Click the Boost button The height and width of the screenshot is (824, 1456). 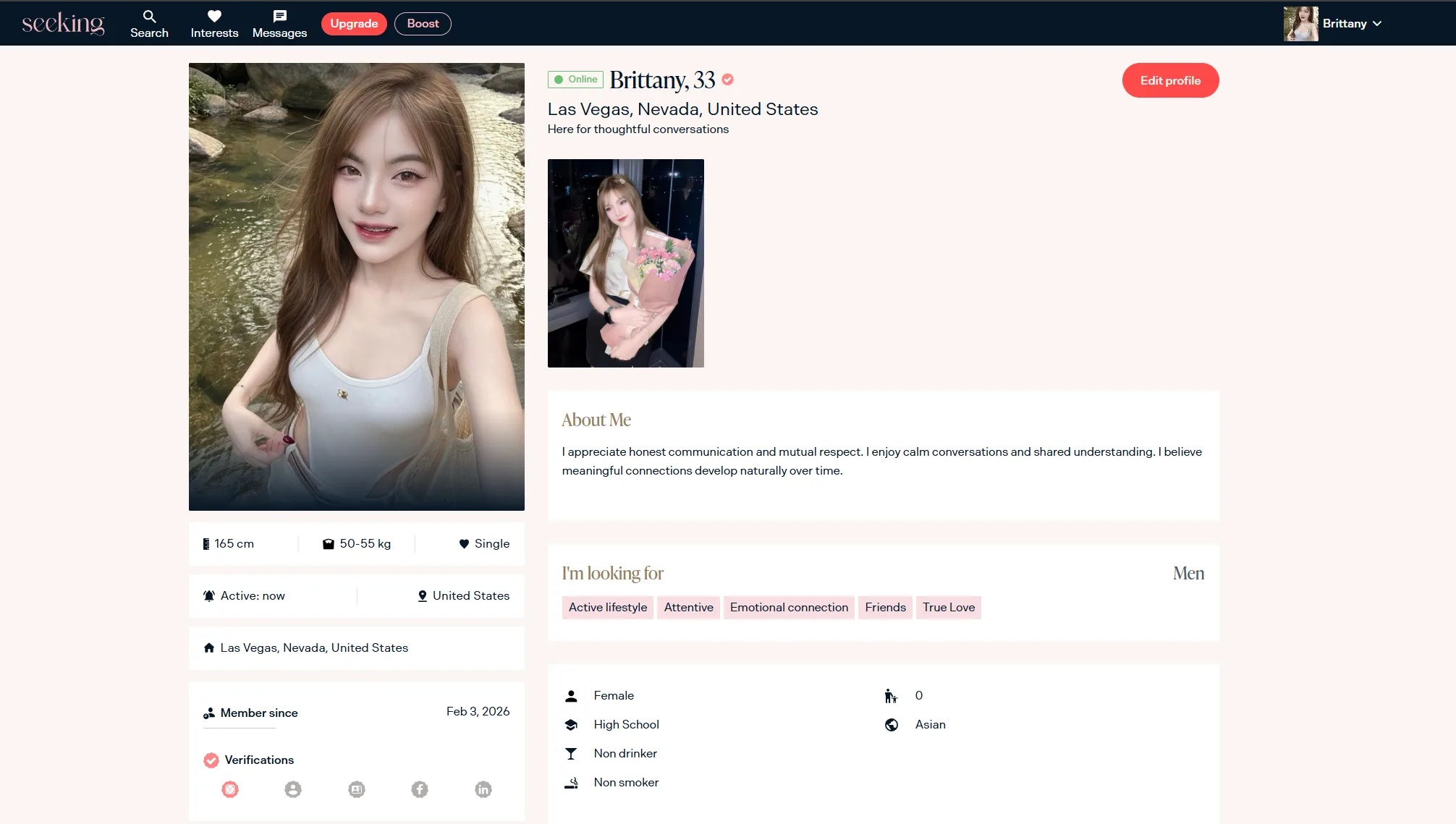(x=423, y=24)
